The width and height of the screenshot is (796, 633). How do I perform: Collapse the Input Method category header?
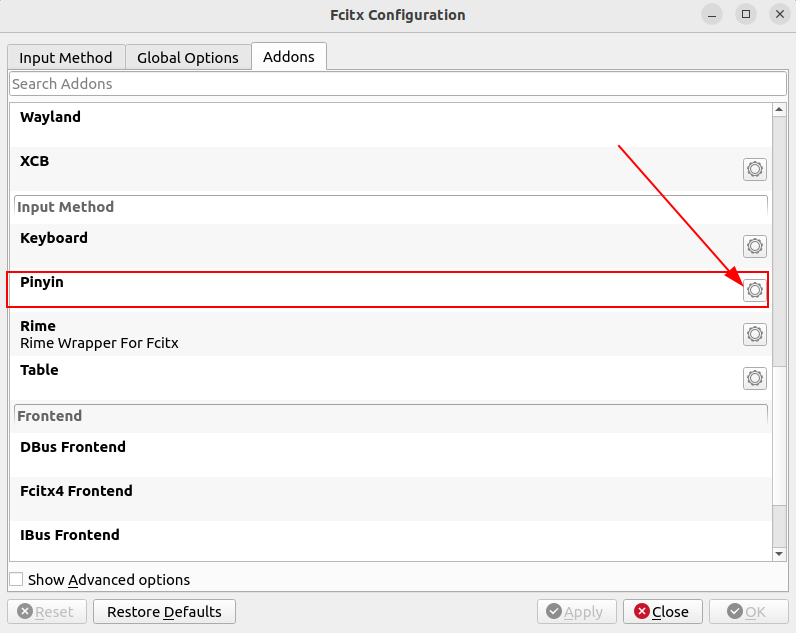tap(391, 207)
